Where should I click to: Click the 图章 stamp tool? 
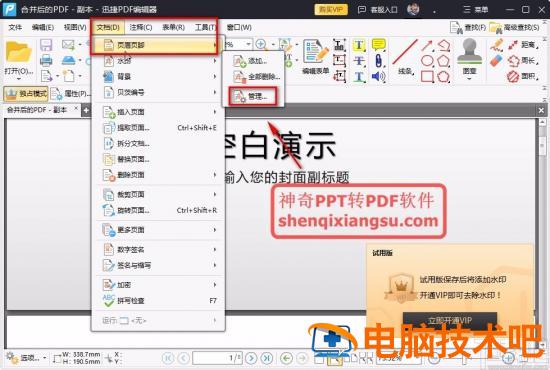pos(469,58)
